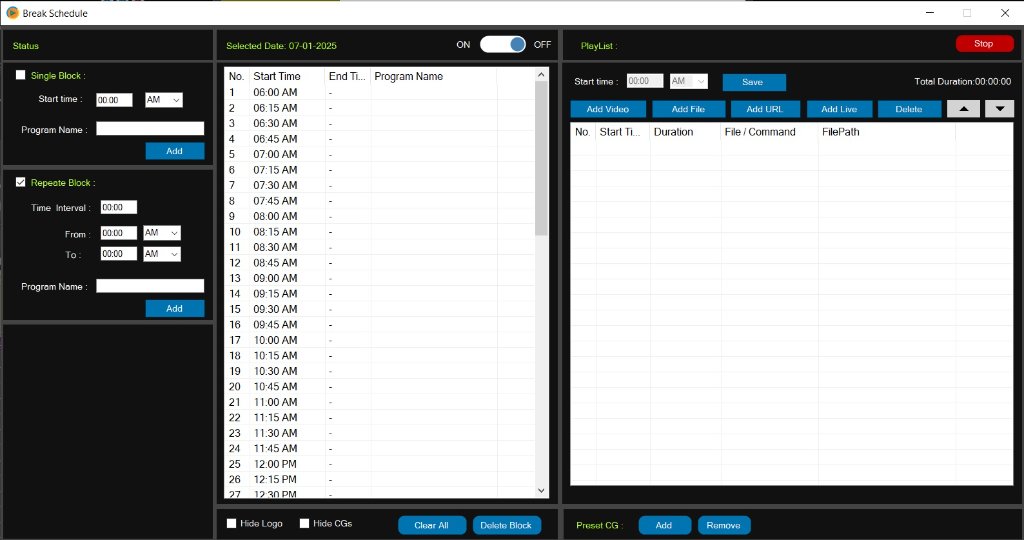Select the 11:30 AM schedule row
The image size is (1024, 540).
(x=379, y=433)
